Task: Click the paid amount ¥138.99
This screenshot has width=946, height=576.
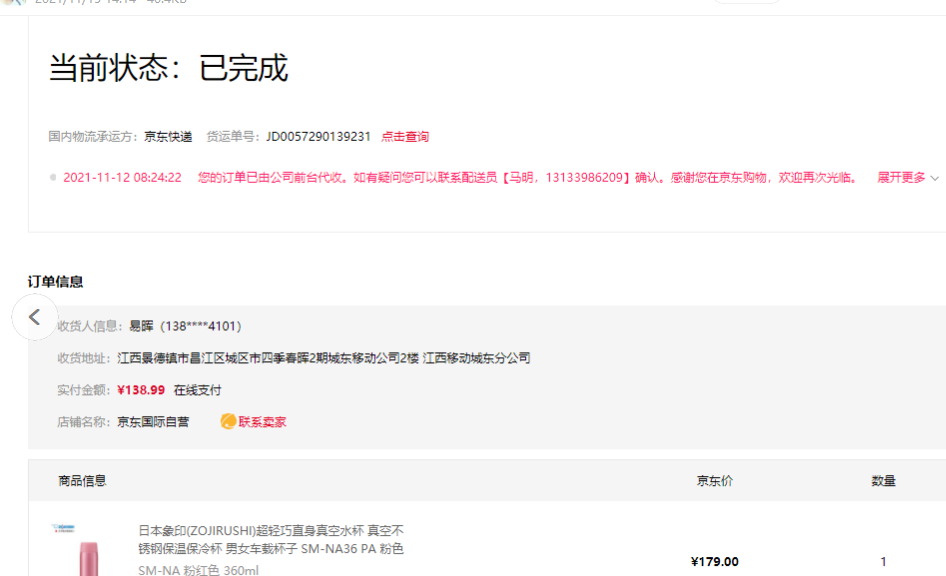Action: pyautogui.click(x=141, y=390)
